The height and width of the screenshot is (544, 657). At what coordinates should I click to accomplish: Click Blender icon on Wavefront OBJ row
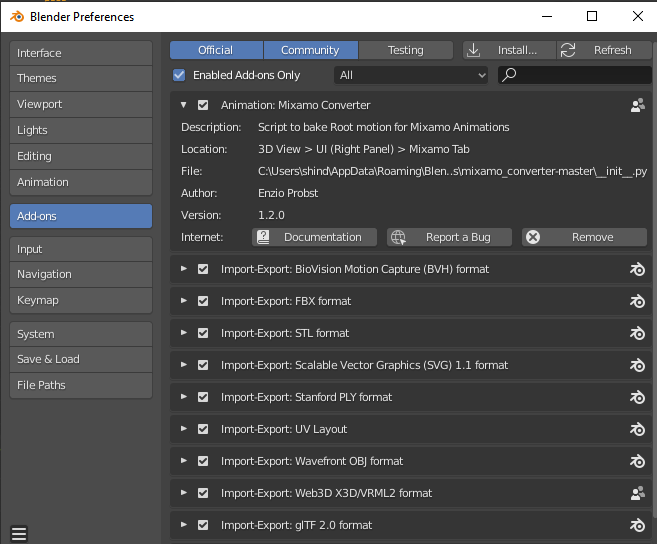coord(637,461)
